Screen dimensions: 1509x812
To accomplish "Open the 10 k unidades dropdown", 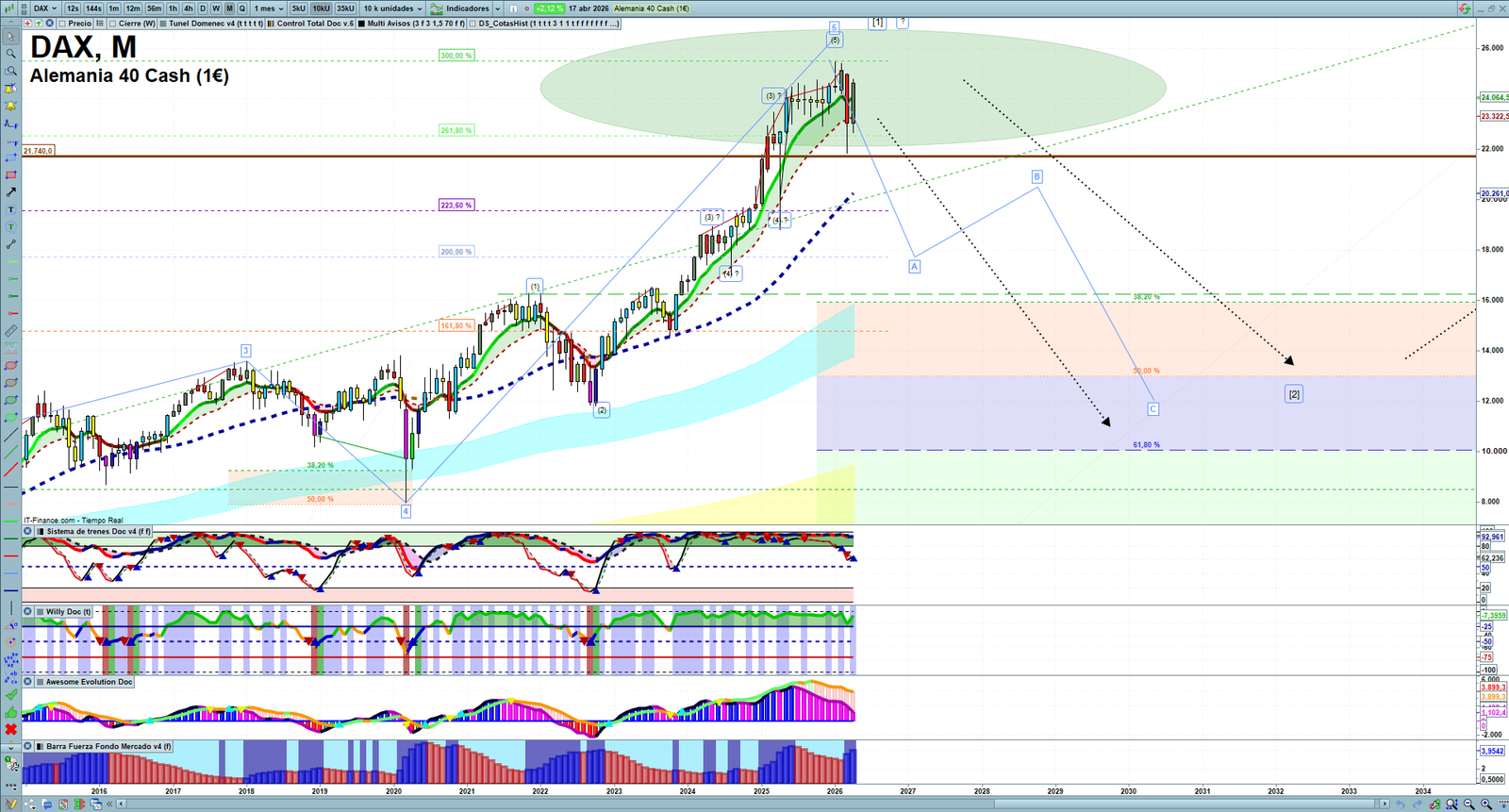I will point(392,8).
